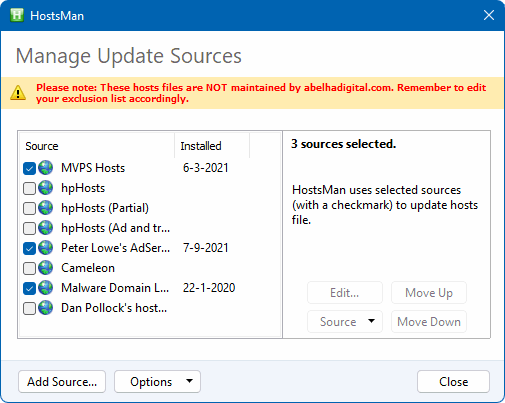Click the Close button at bottom right
Screen dimensions: 505x403
(453, 382)
